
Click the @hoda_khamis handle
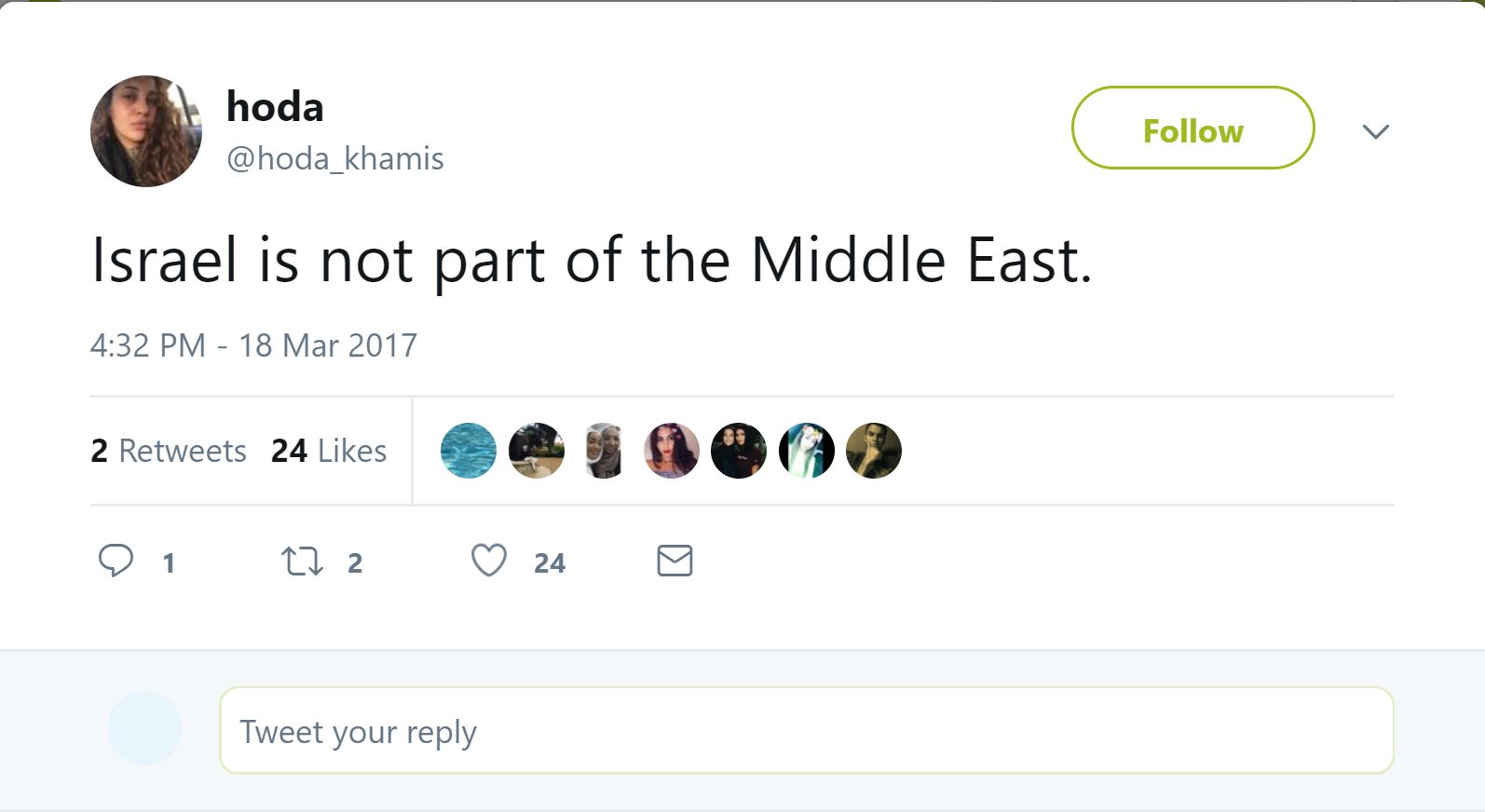click(335, 159)
